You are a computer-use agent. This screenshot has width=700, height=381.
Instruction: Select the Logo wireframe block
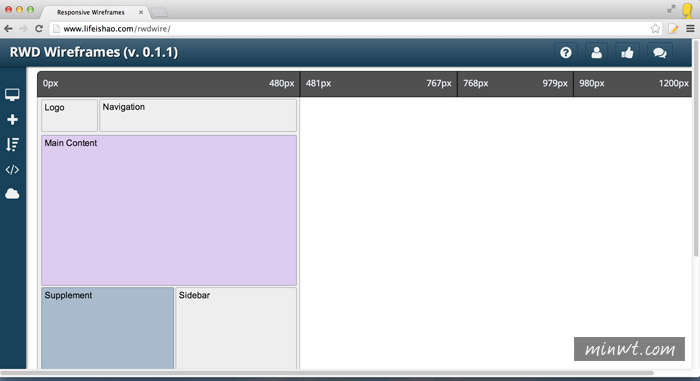point(69,115)
